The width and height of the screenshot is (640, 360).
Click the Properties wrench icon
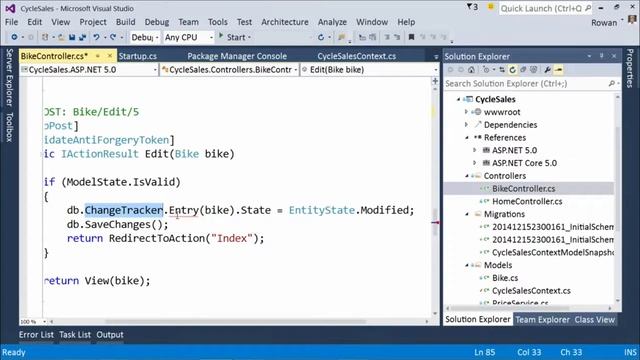548,70
